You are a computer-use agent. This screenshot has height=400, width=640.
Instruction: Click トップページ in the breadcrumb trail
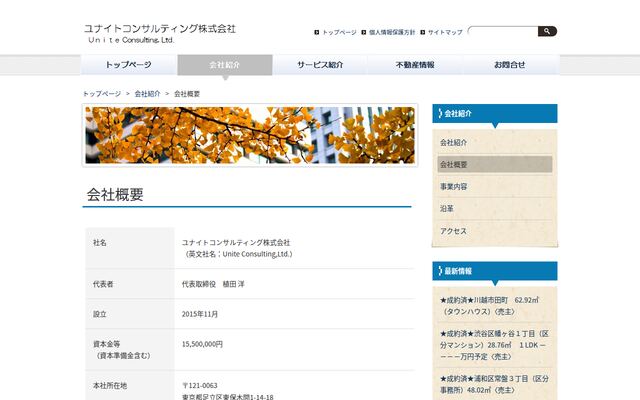tap(102, 94)
